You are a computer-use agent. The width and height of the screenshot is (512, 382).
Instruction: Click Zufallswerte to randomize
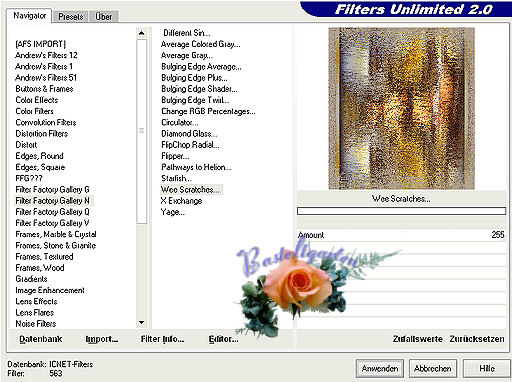point(417,339)
